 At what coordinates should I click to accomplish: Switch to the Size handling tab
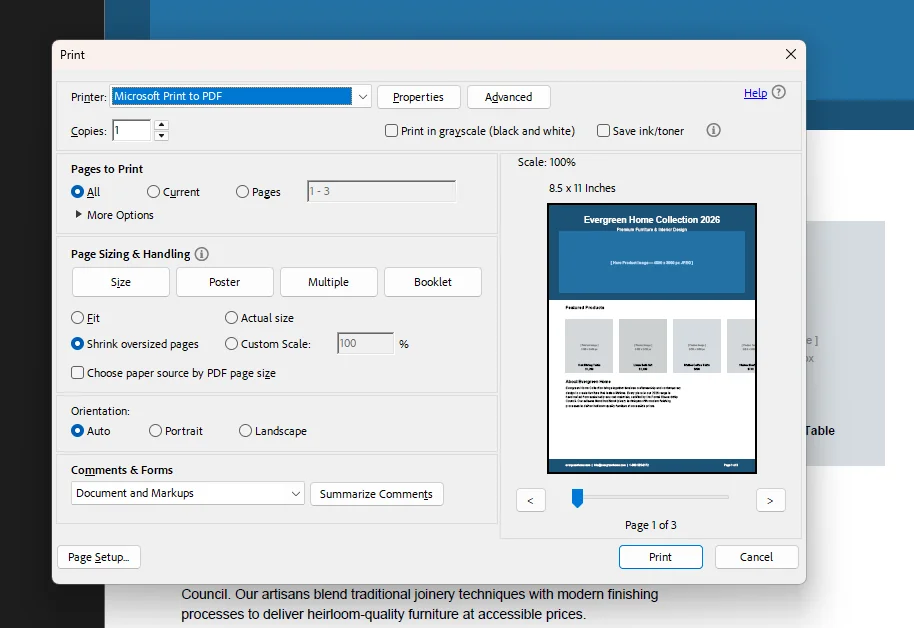coord(121,282)
